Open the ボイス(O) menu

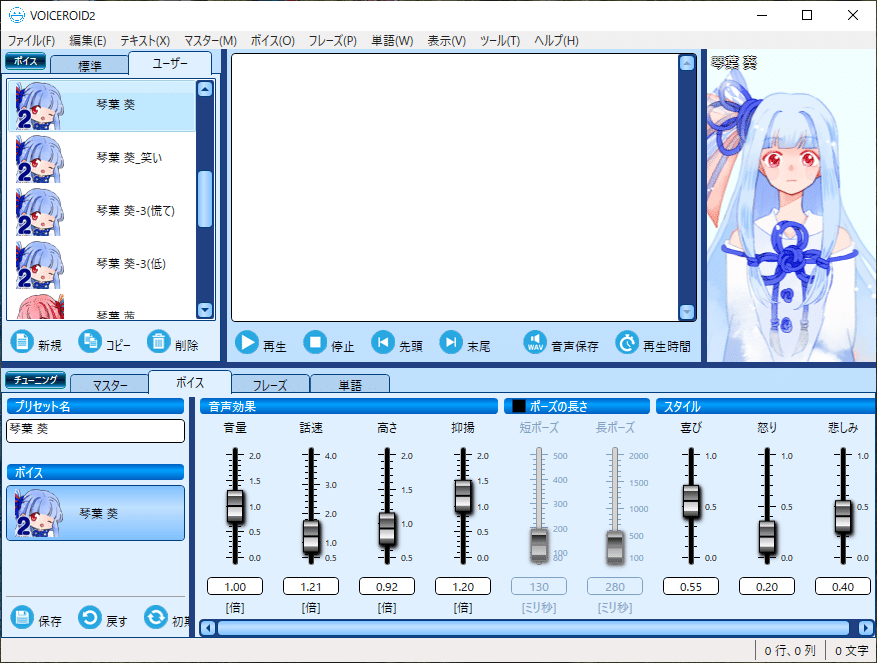pyautogui.click(x=272, y=40)
